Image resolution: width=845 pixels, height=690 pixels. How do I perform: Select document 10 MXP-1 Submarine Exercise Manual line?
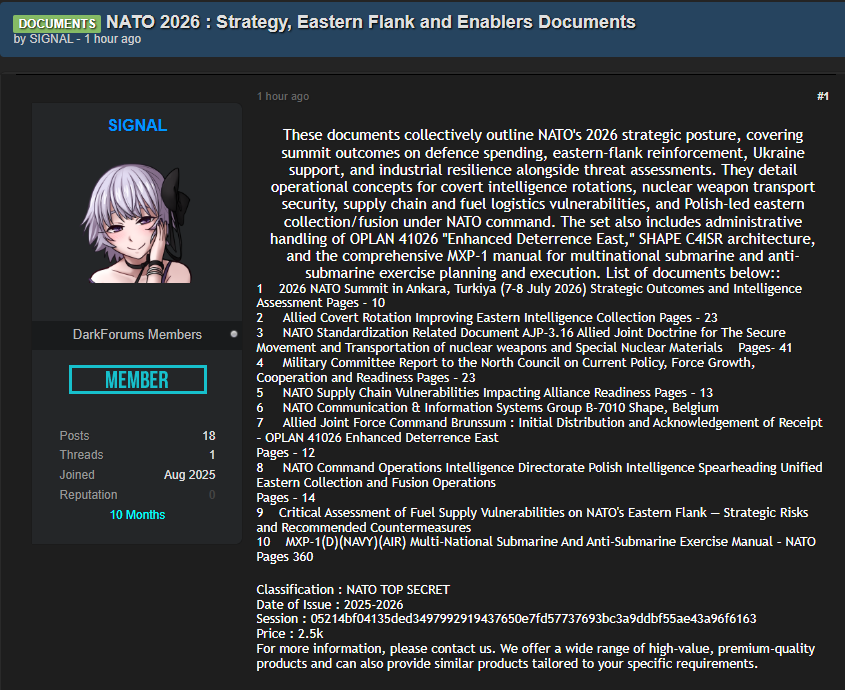click(536, 542)
